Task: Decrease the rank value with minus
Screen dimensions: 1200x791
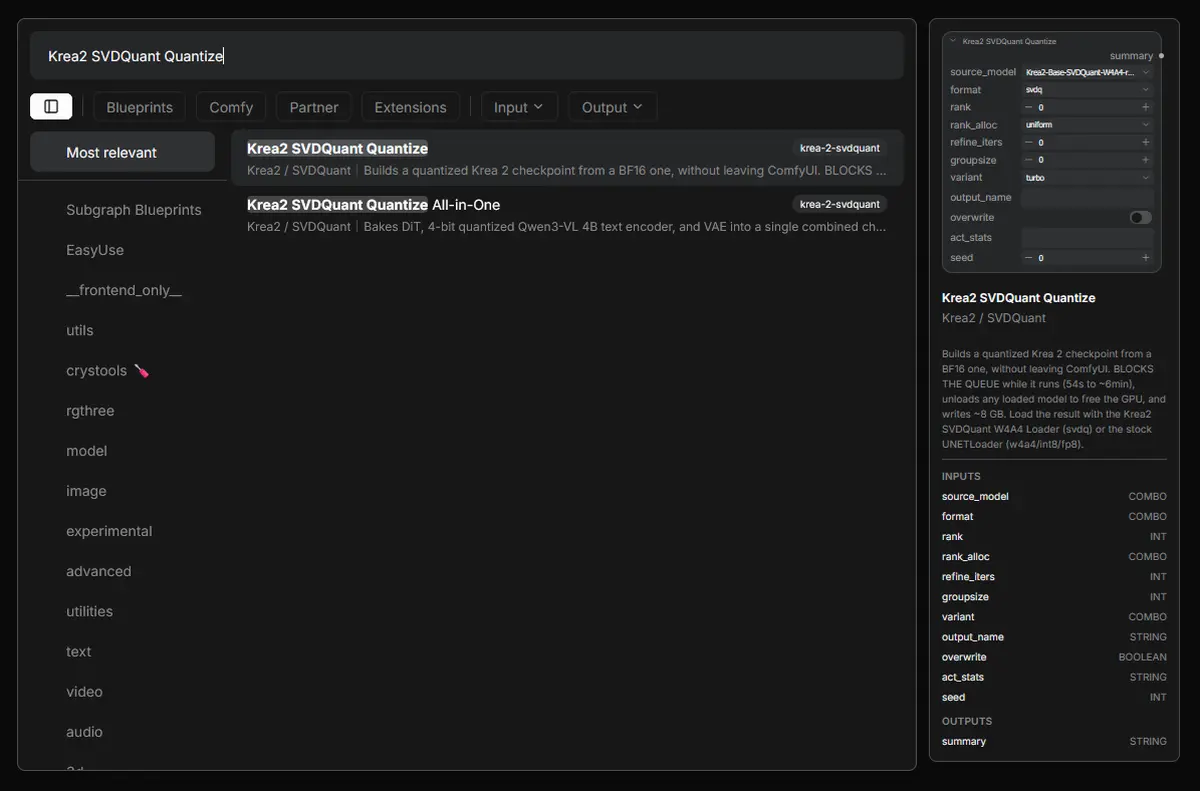Action: tap(1029, 107)
